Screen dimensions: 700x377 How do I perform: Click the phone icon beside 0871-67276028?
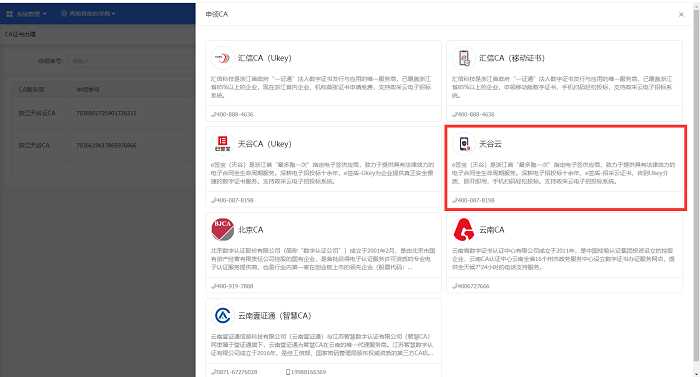[x=213, y=372]
